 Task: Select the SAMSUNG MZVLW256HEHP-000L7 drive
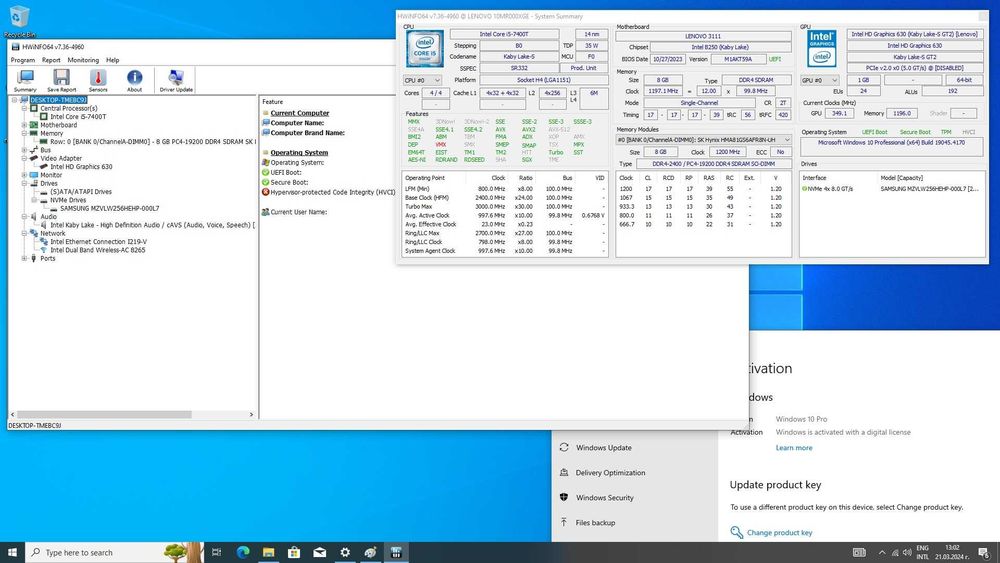click(x=110, y=208)
